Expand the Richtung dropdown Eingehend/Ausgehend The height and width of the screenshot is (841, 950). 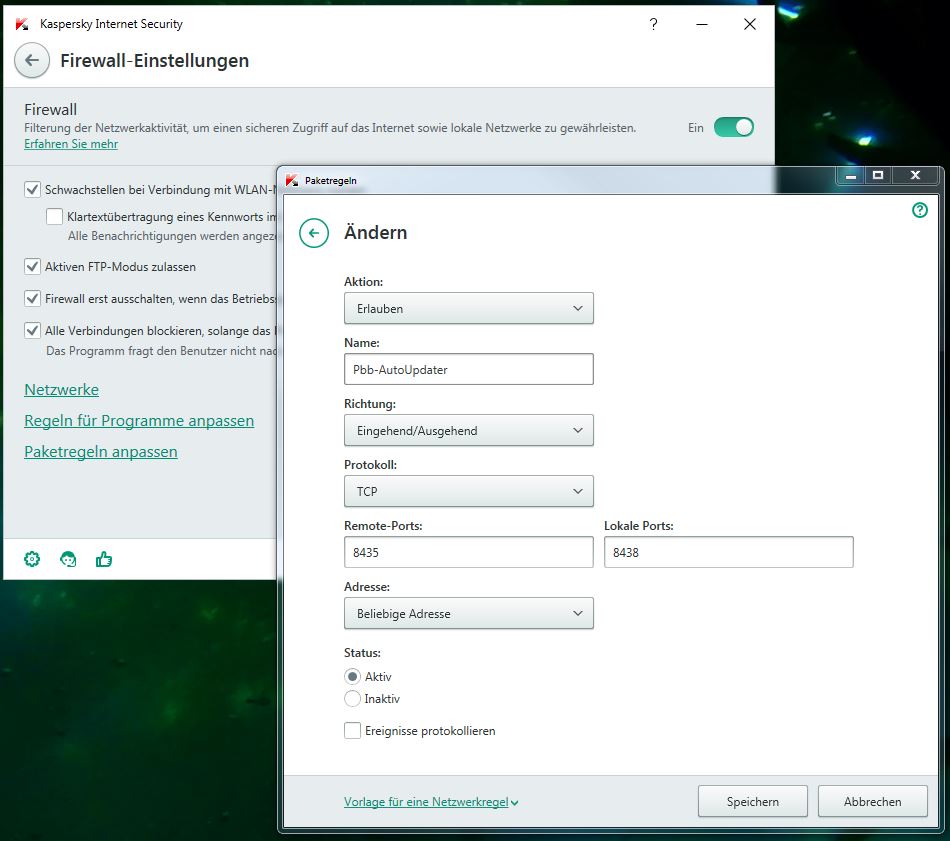pyautogui.click(x=468, y=431)
